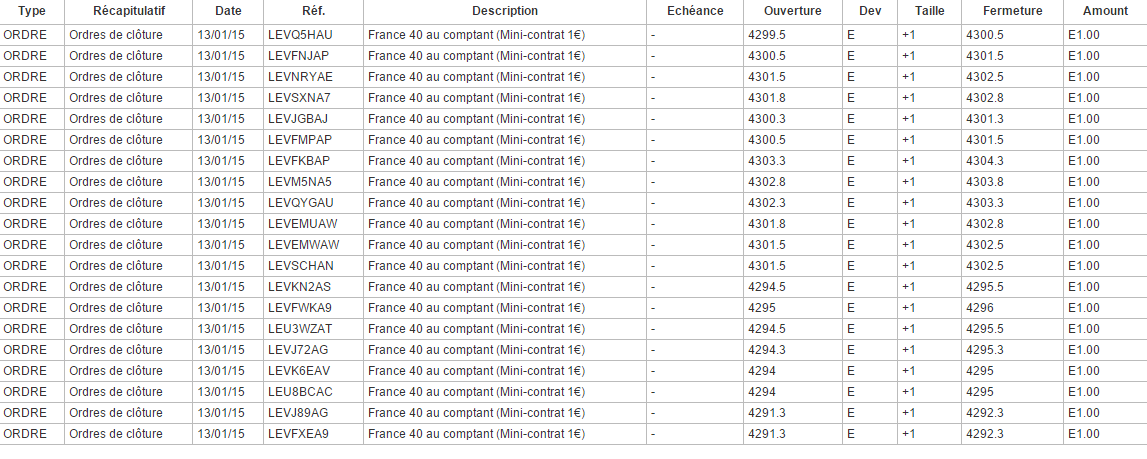This screenshot has height=459, width=1147.
Task: Click the Description column header
Action: coord(504,11)
